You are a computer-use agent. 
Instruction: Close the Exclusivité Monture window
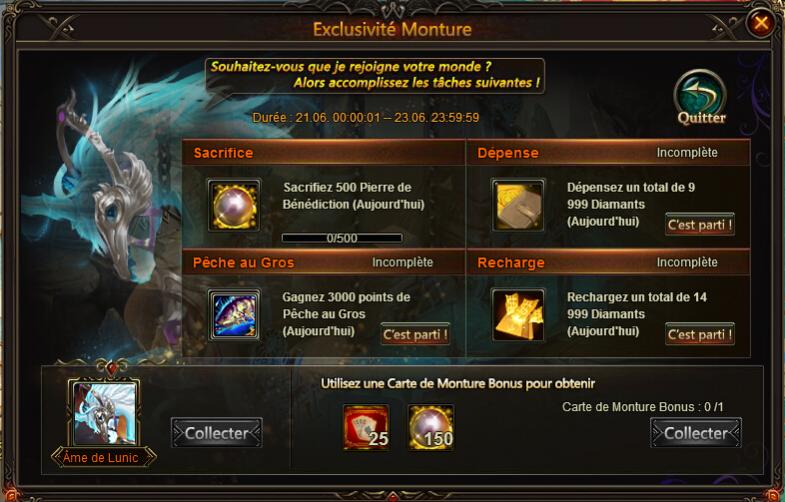click(x=760, y=23)
